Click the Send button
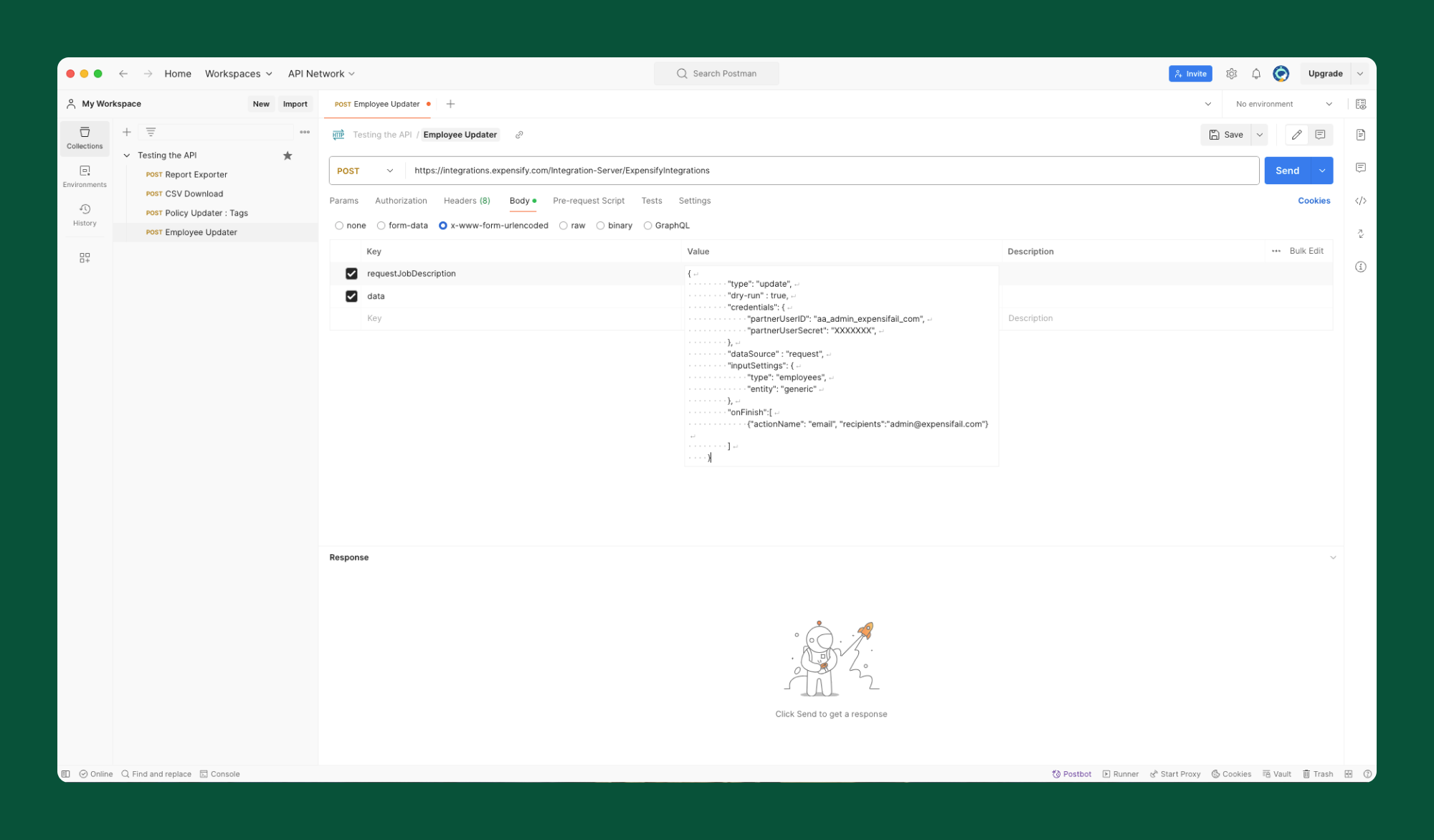 point(1286,170)
